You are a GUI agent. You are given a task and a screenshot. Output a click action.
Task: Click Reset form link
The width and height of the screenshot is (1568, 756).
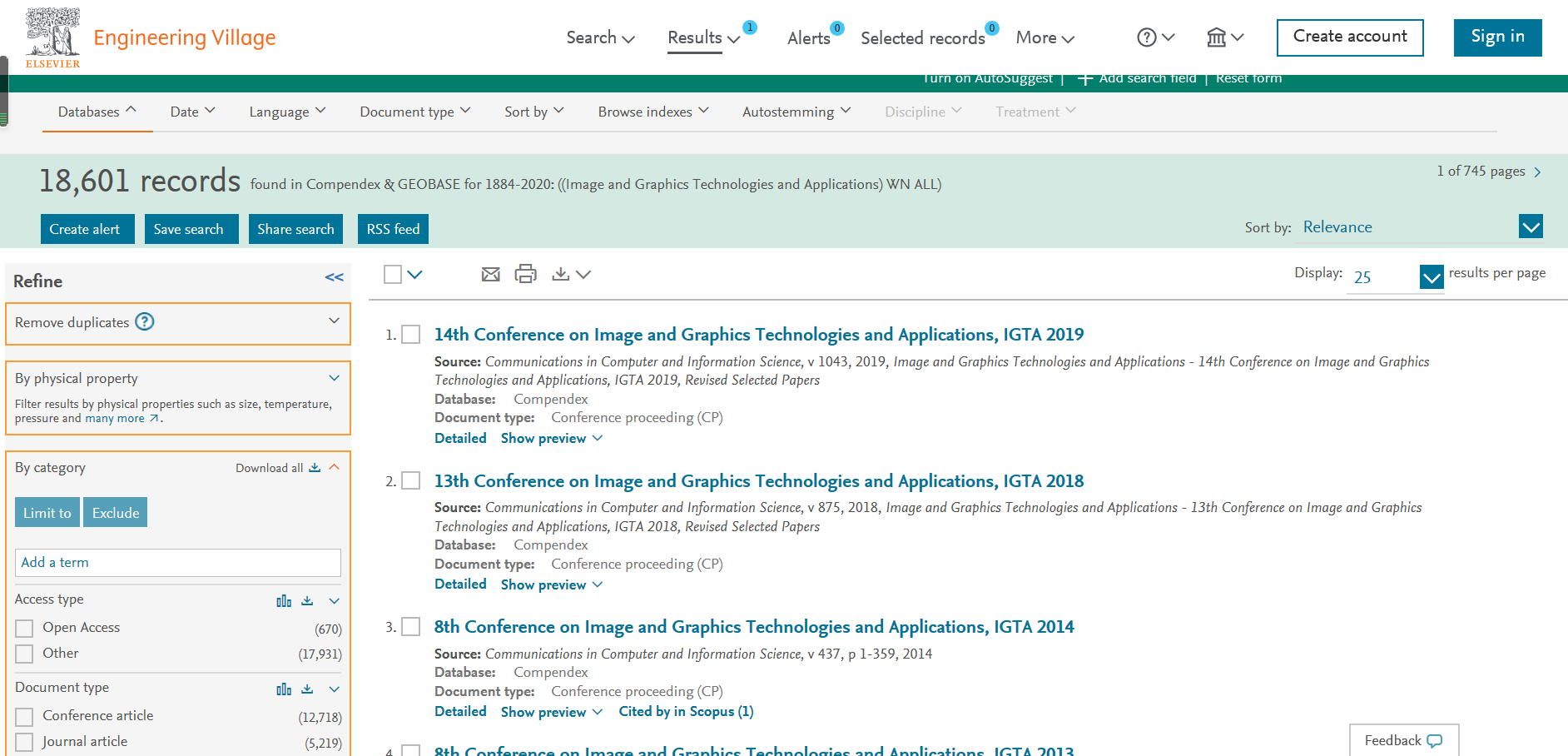click(x=1248, y=79)
